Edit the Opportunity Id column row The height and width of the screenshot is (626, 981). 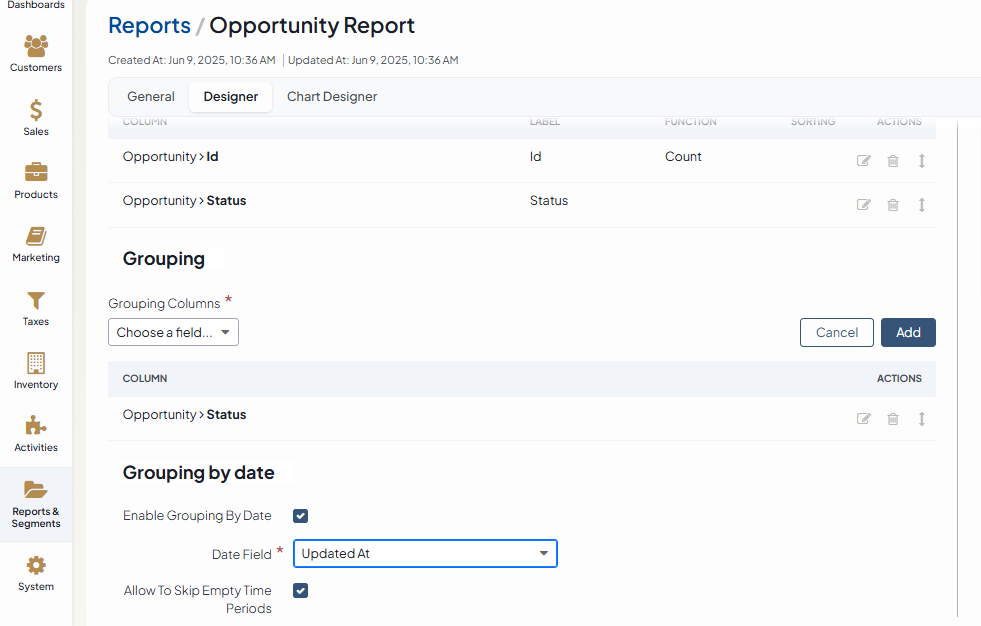(864, 161)
